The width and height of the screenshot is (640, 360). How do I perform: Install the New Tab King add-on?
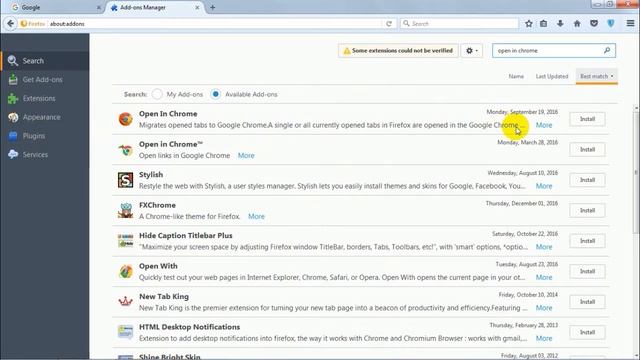point(587,302)
